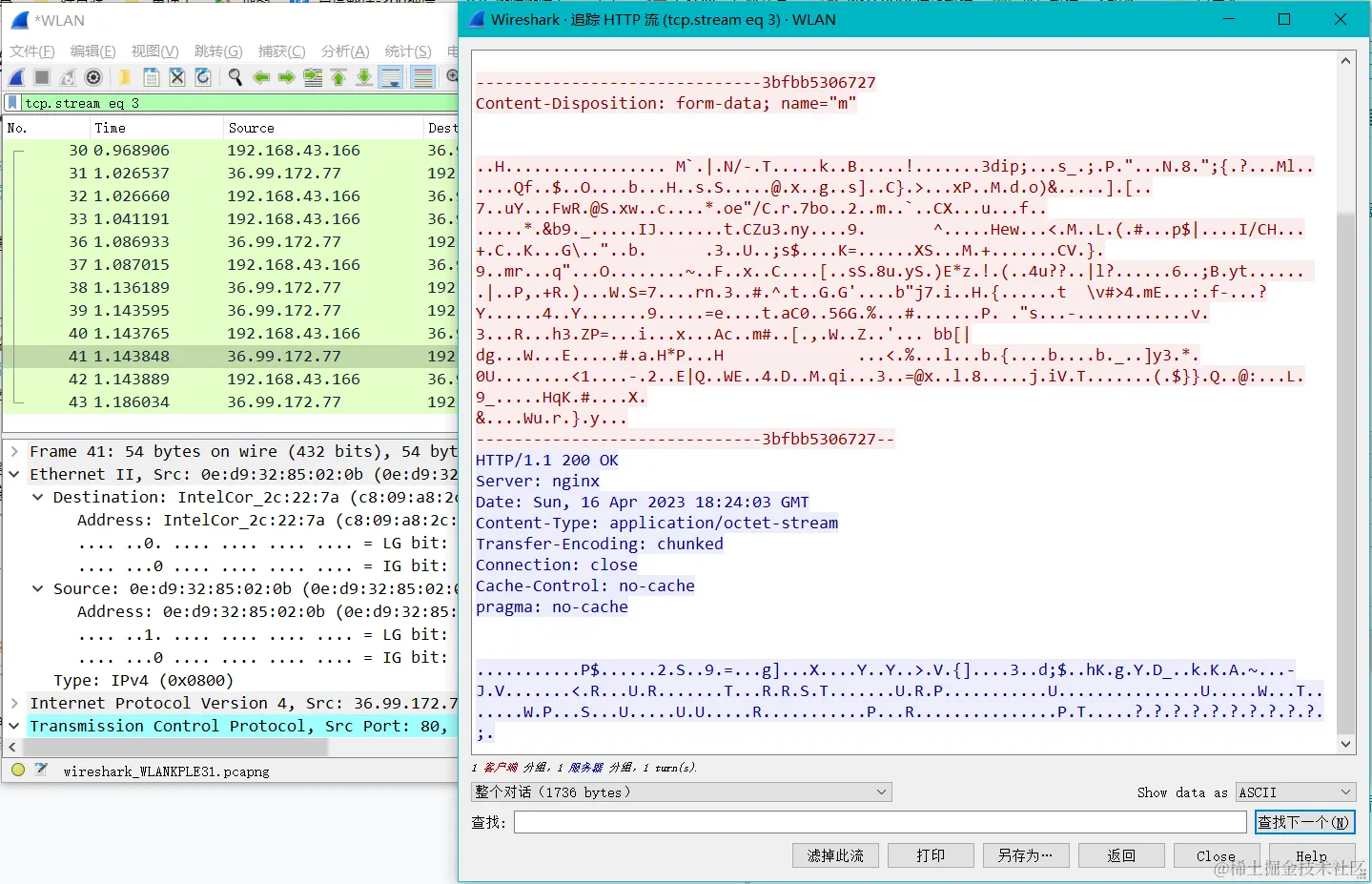Click the display filter bookmark icon

point(12,103)
